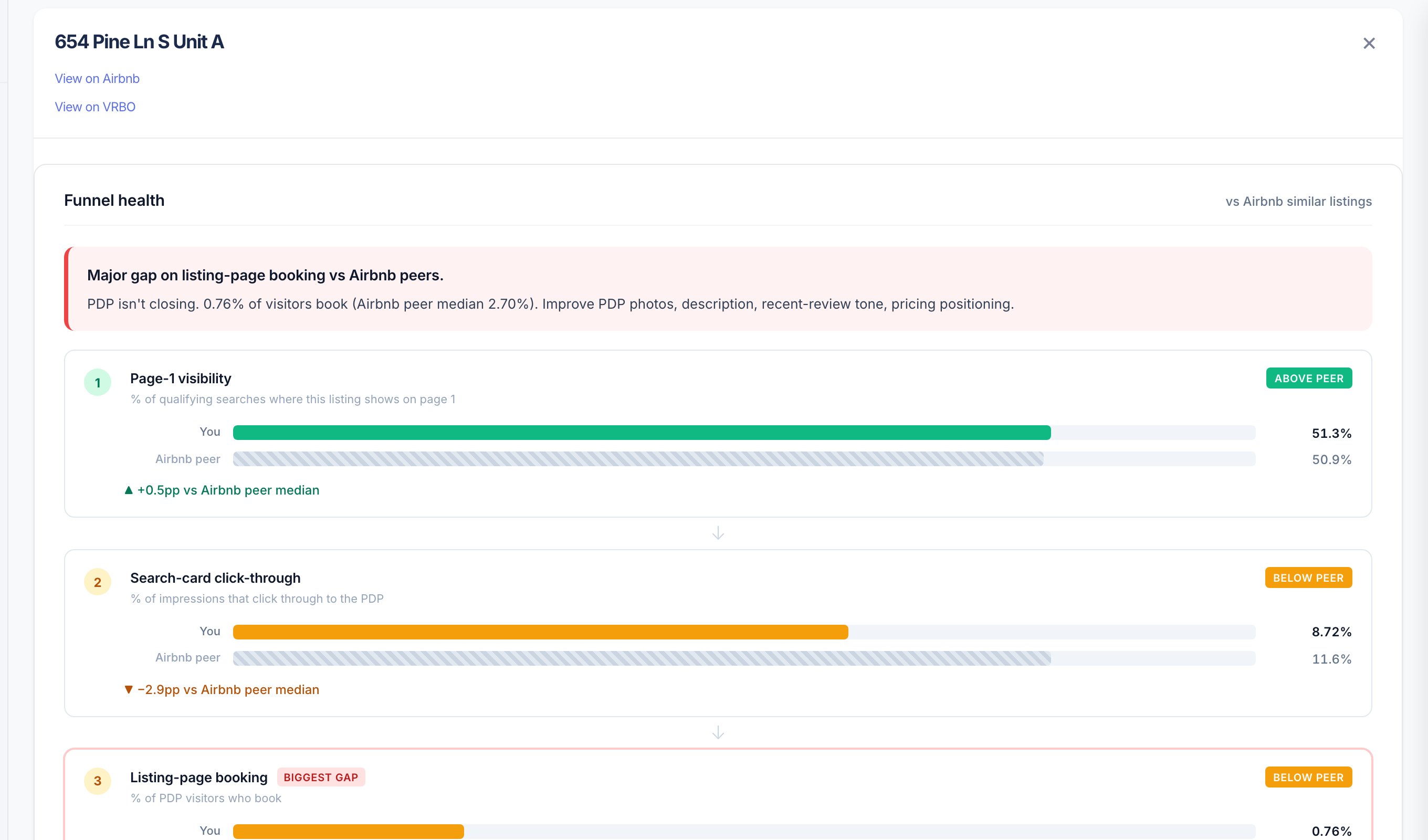Click the 8.72% value

tap(1332, 633)
